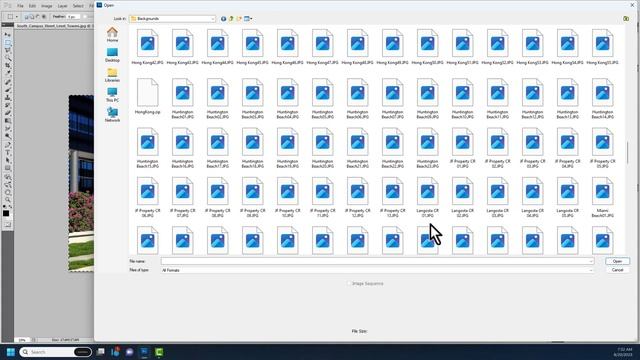Click the Feather value field
Image resolution: width=640 pixels, height=360 pixels.
73,17
